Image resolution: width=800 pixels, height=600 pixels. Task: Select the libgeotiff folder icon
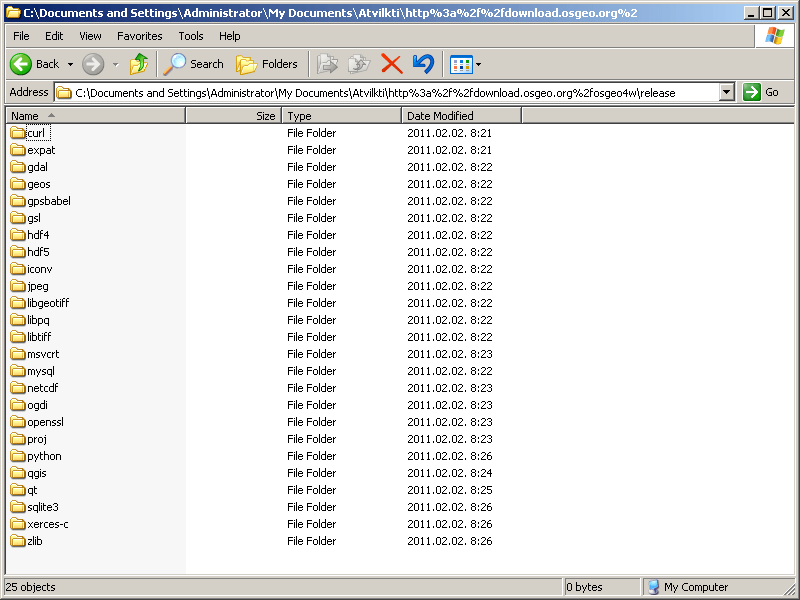[x=17, y=303]
